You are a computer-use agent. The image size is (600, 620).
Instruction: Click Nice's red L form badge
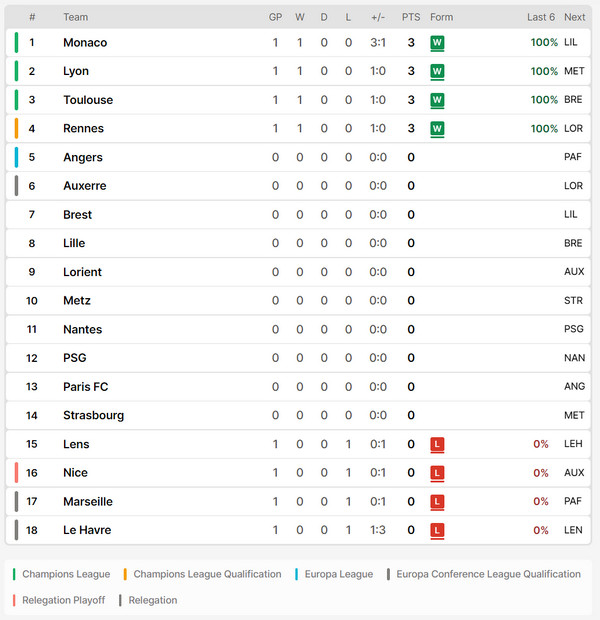click(x=437, y=473)
